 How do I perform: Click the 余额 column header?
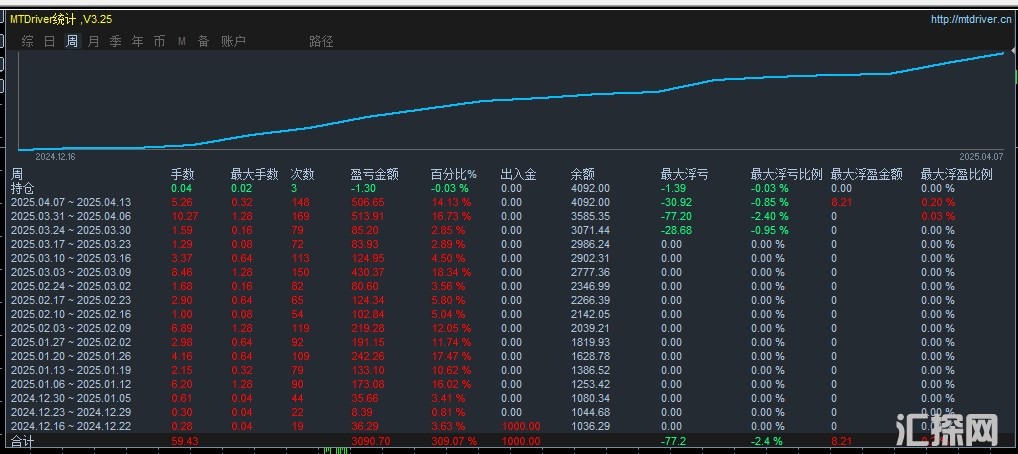click(x=583, y=174)
